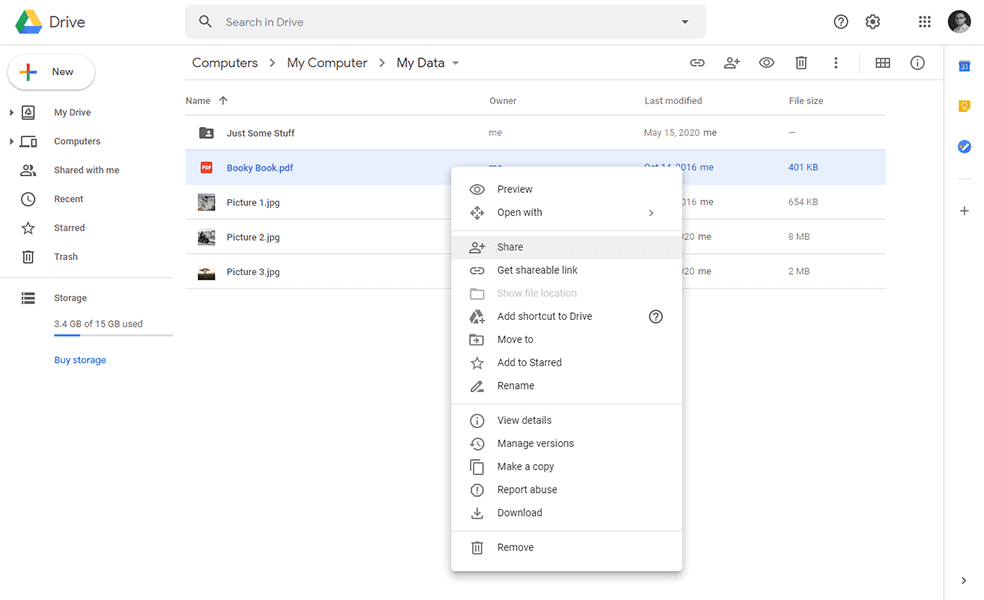
Task: Click the New button
Action: coord(52,72)
